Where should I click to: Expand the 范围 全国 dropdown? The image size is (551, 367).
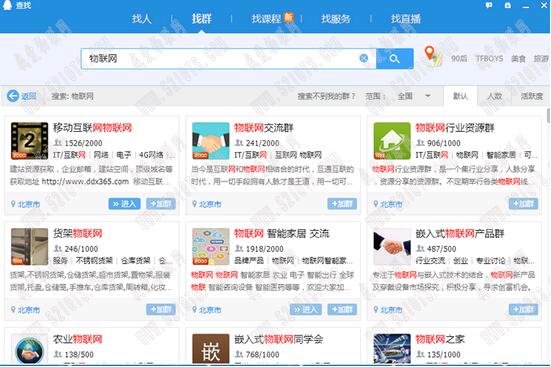[414, 96]
